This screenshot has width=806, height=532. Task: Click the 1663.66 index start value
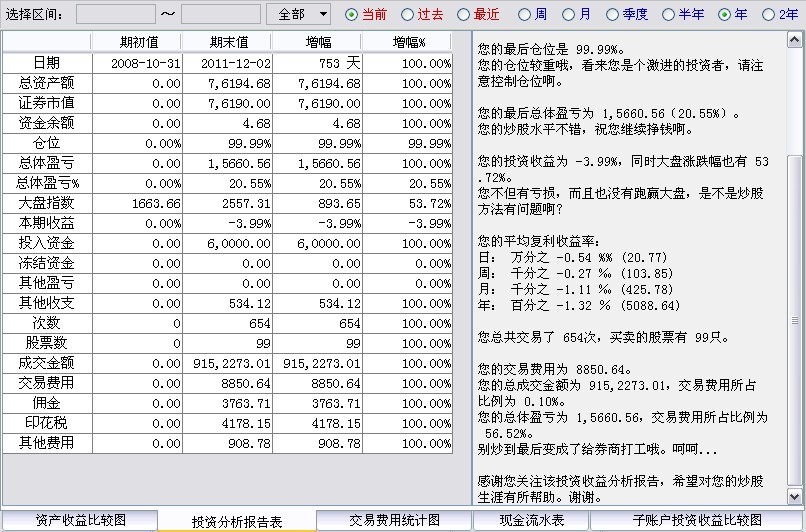tap(137, 204)
